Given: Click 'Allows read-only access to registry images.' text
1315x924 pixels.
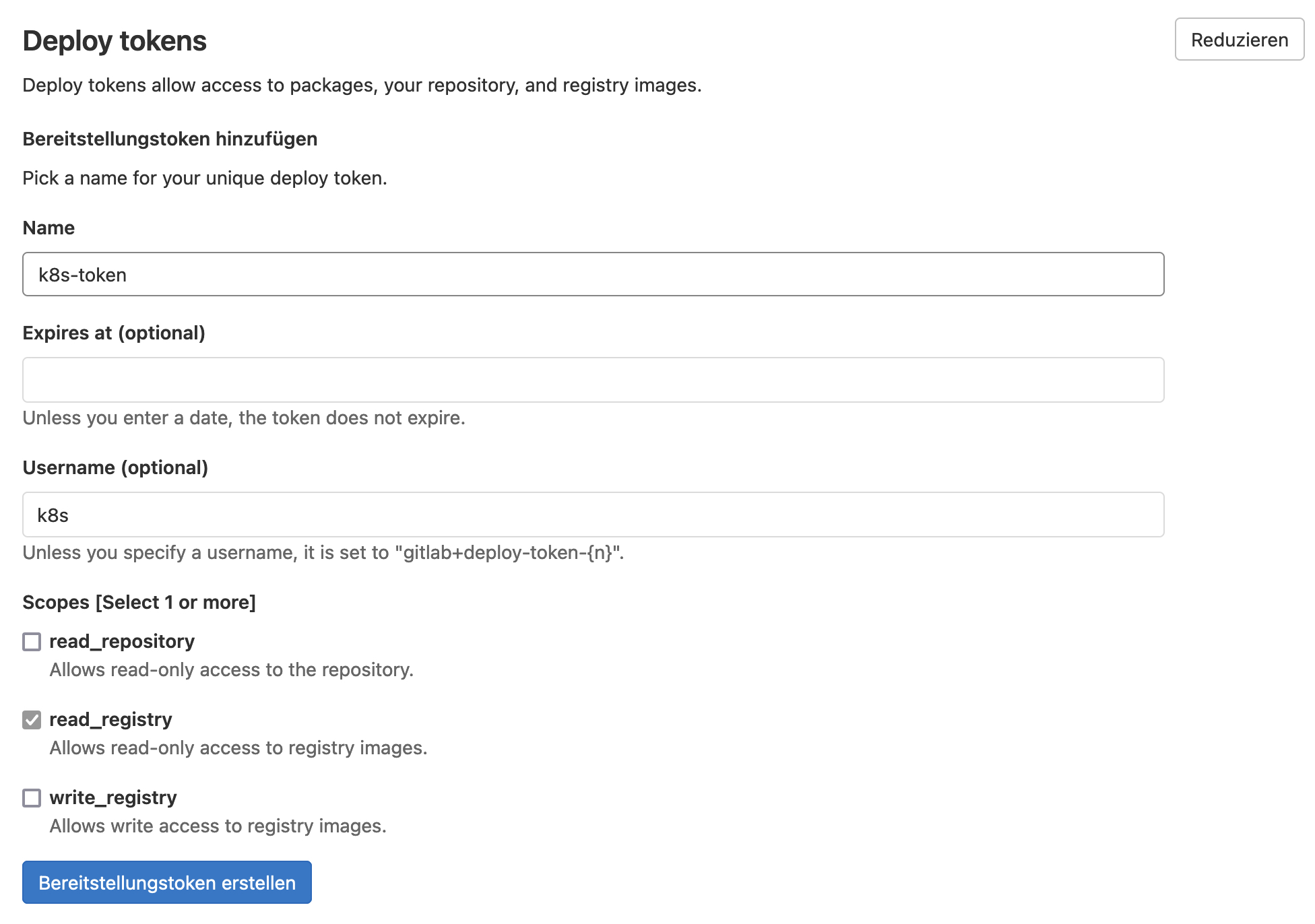Looking at the screenshot, I should tap(238, 748).
